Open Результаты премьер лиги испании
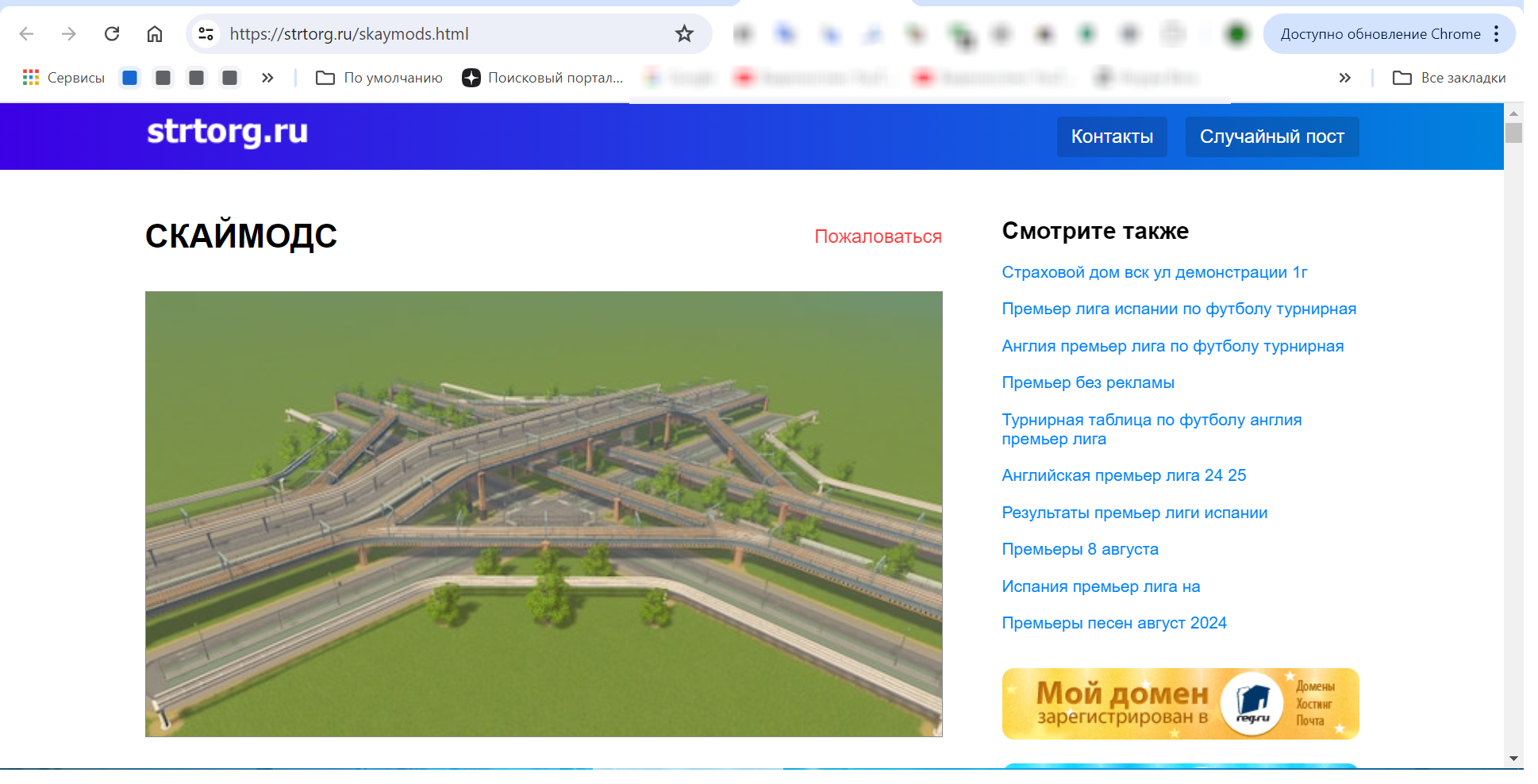The height and width of the screenshot is (784, 1538). 1134,513
